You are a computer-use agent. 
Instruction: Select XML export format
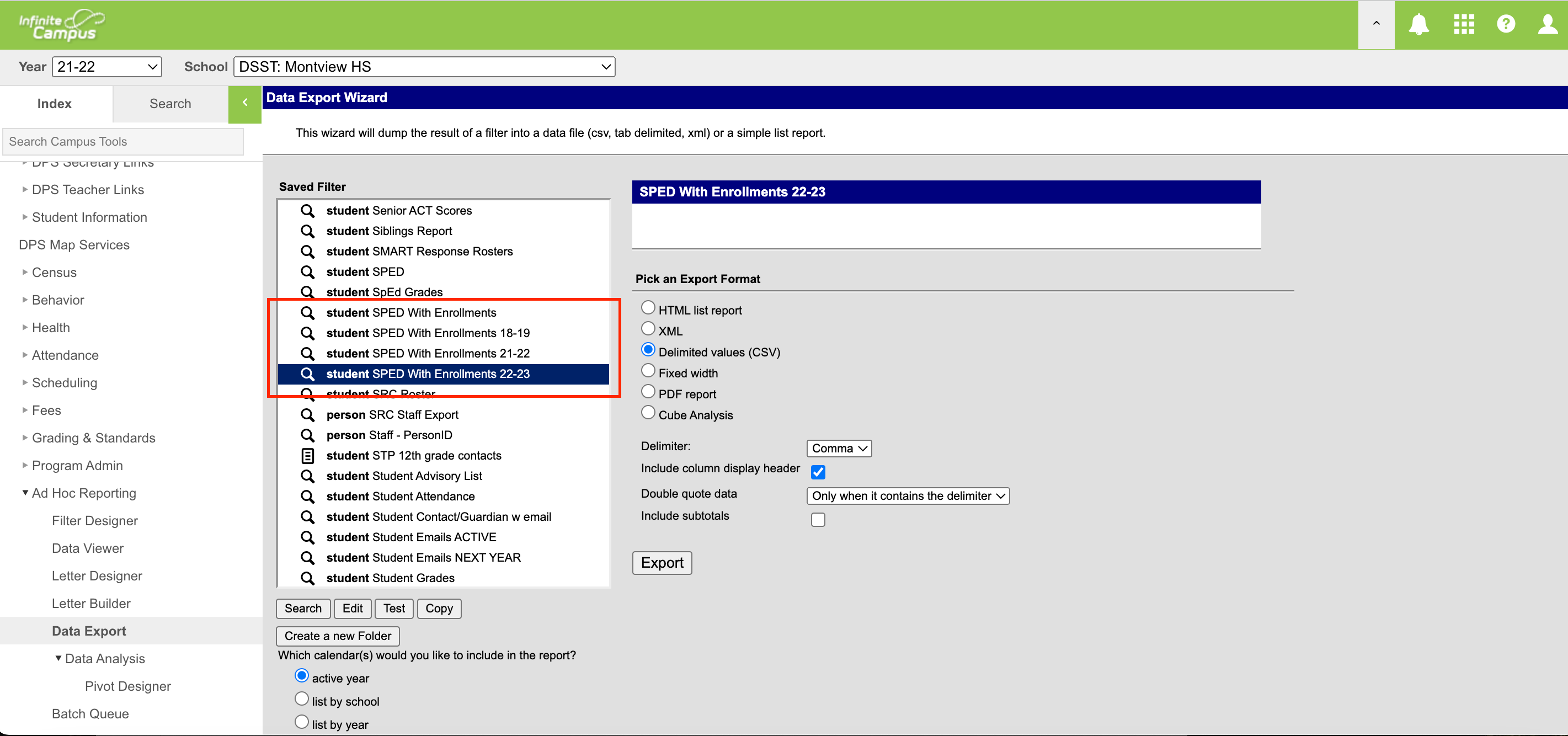(x=648, y=329)
